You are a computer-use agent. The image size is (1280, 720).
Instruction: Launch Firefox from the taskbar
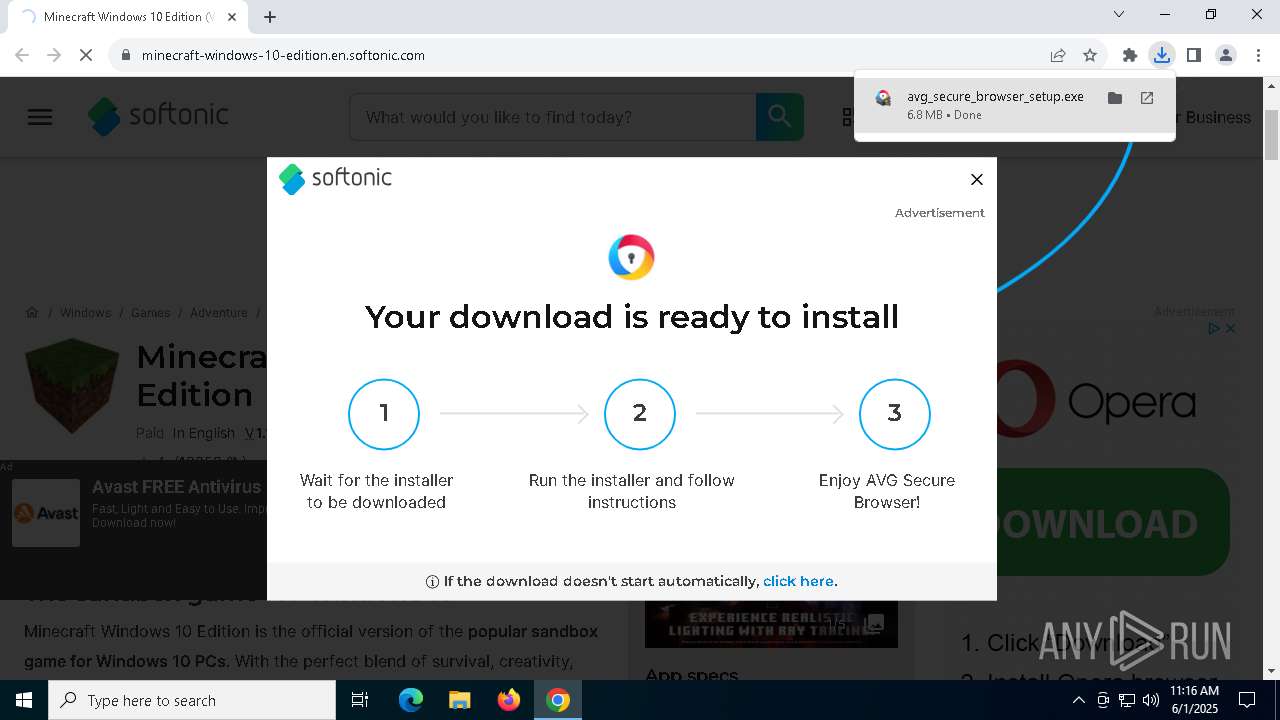(x=509, y=700)
